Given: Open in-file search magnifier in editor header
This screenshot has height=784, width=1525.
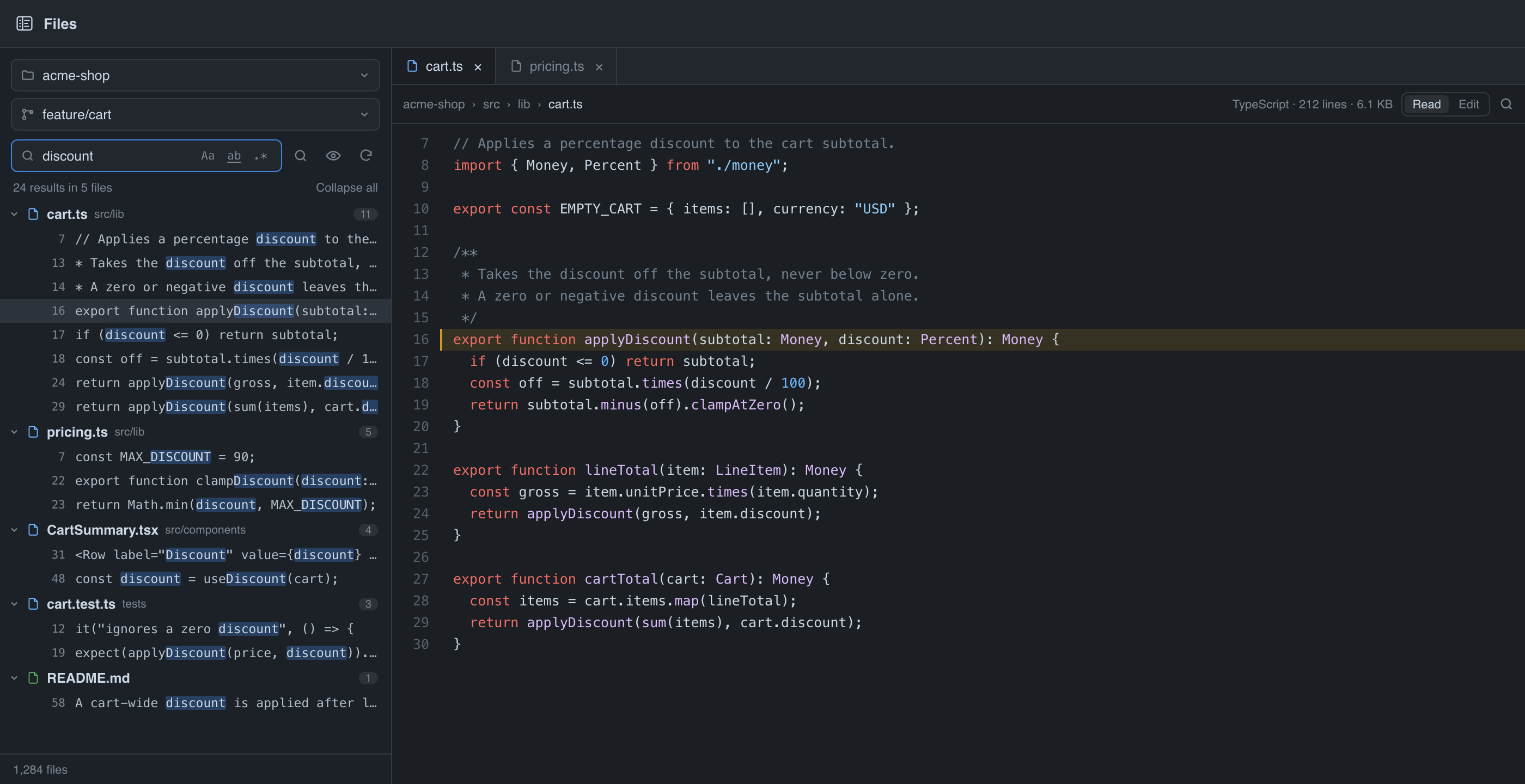Looking at the screenshot, I should [x=1506, y=104].
